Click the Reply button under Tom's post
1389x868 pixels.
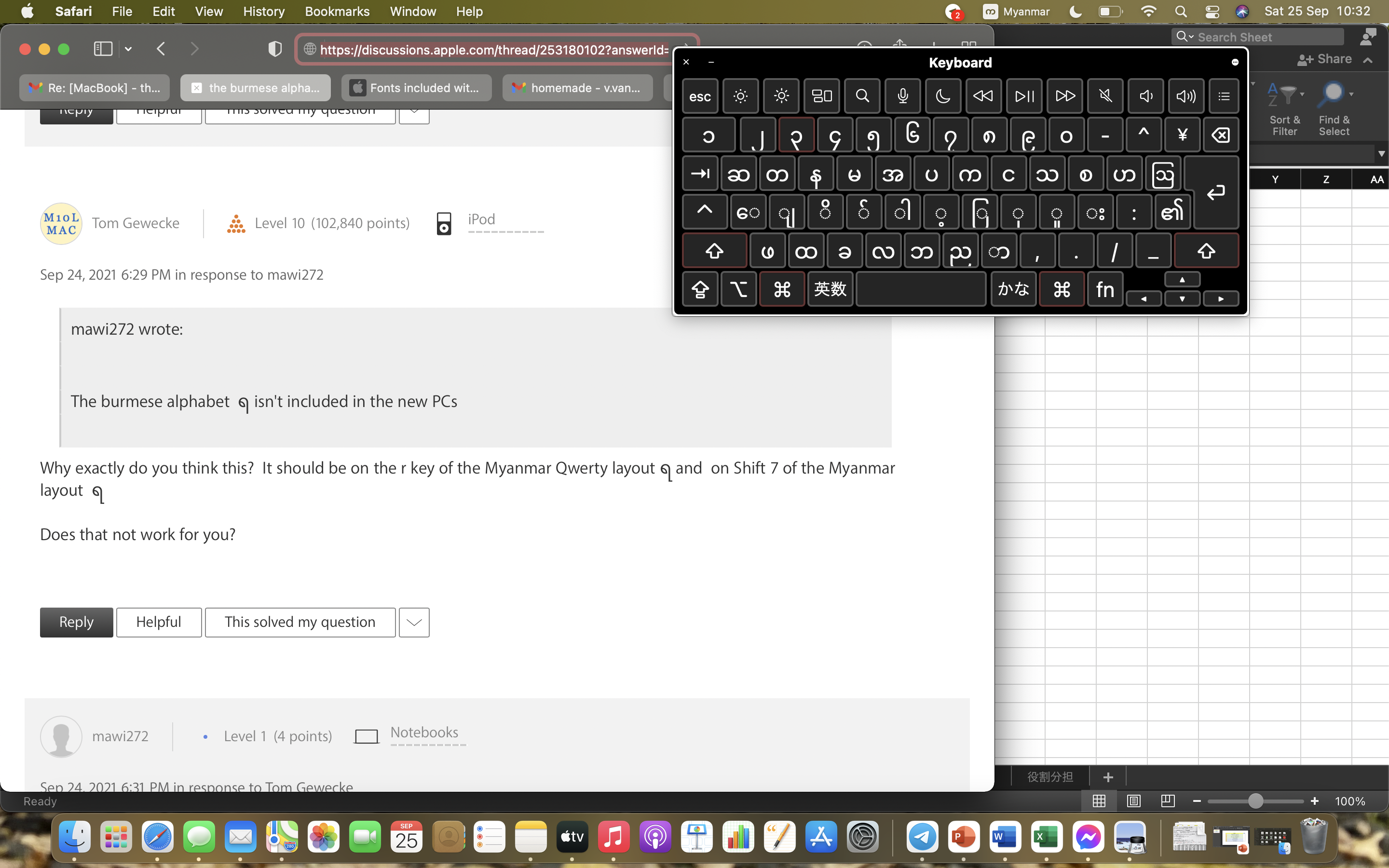pyautogui.click(x=76, y=622)
